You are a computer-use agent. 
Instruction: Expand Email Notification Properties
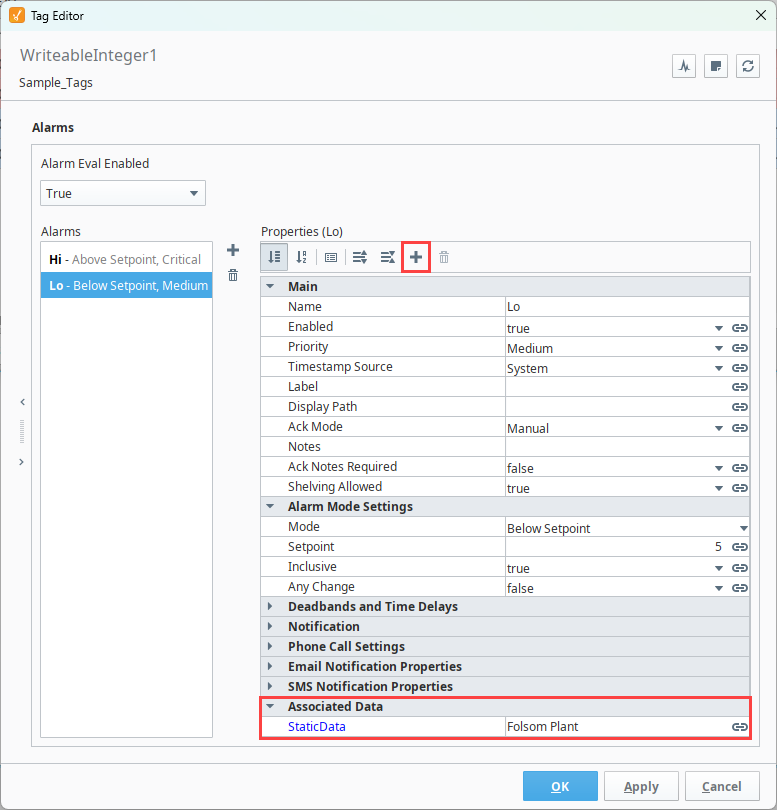pyautogui.click(x=270, y=666)
